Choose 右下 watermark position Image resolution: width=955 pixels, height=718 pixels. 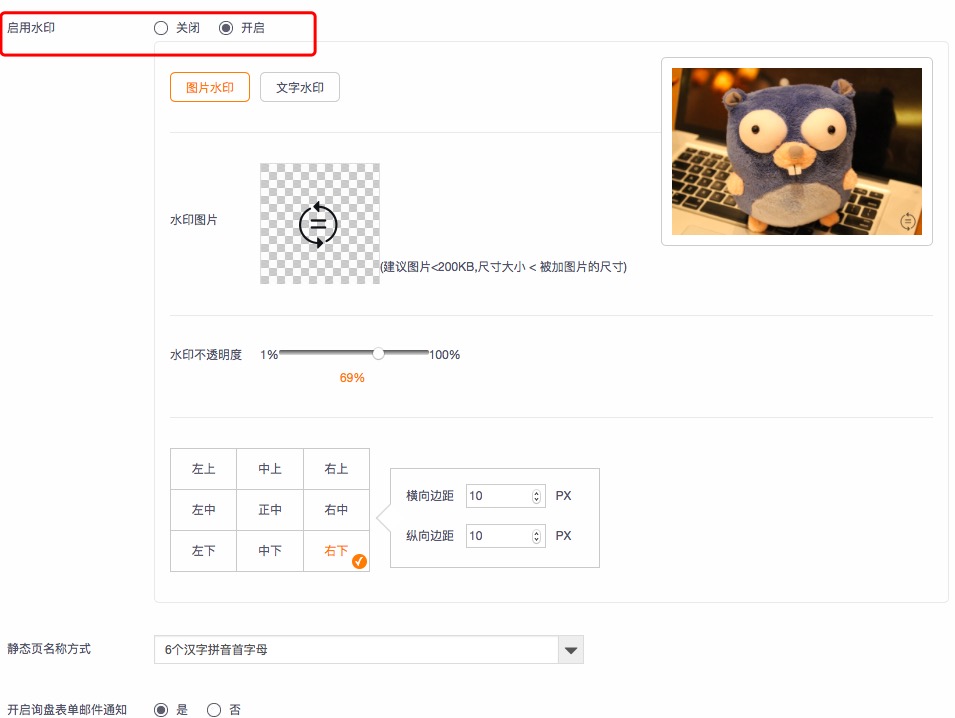[x=336, y=551]
